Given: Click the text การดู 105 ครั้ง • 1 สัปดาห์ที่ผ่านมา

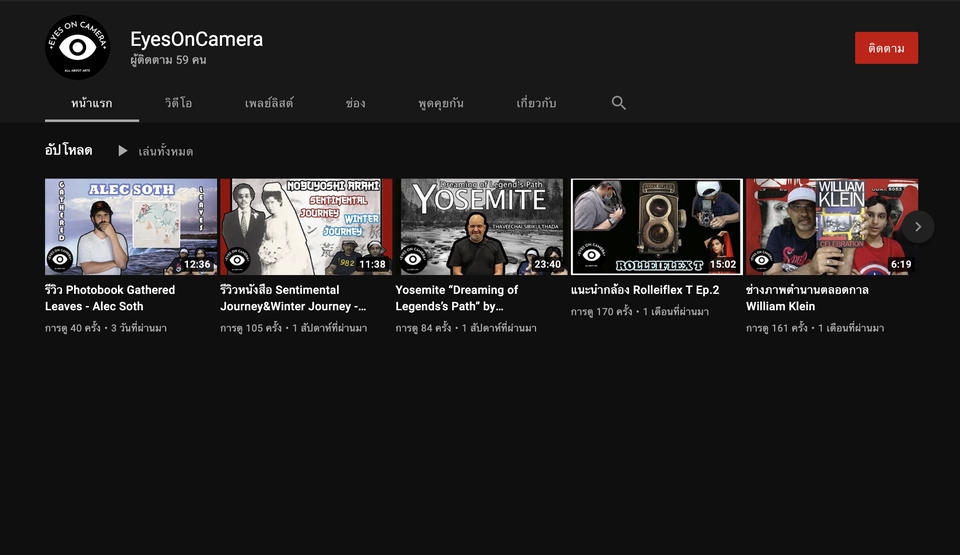Looking at the screenshot, I should pos(294,328).
